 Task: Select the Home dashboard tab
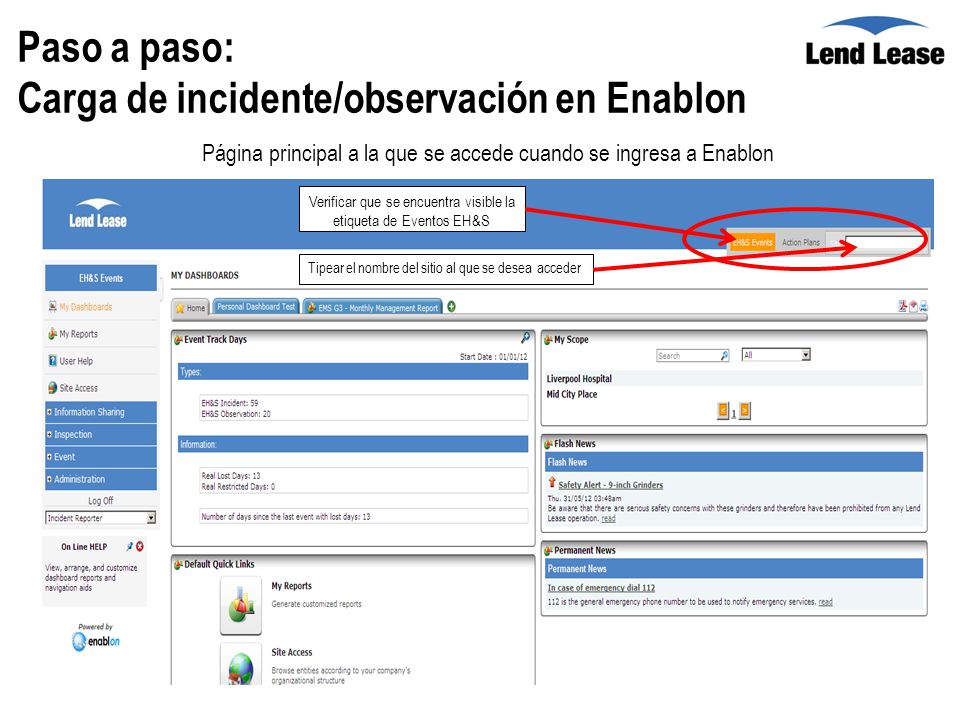coord(190,308)
